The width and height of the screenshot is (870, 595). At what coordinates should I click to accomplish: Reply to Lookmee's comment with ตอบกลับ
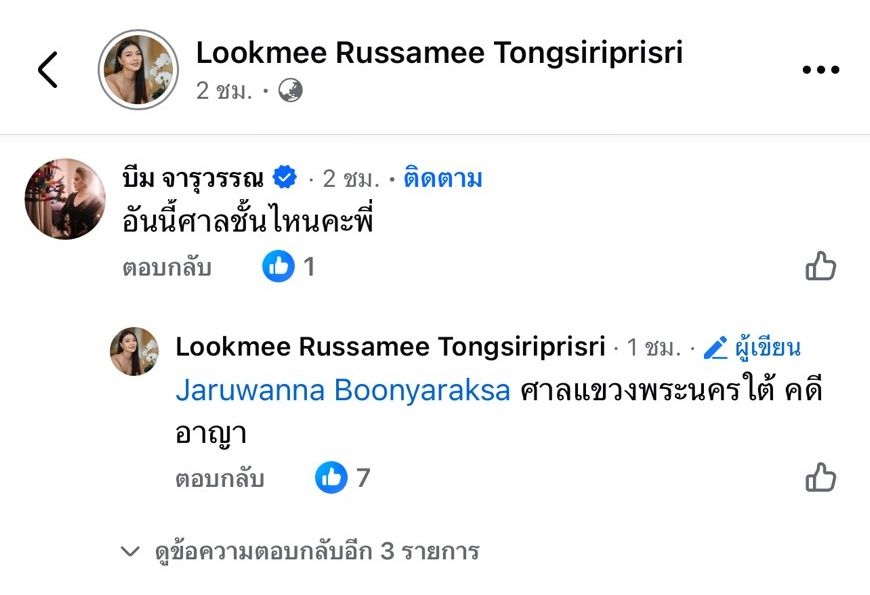219,479
